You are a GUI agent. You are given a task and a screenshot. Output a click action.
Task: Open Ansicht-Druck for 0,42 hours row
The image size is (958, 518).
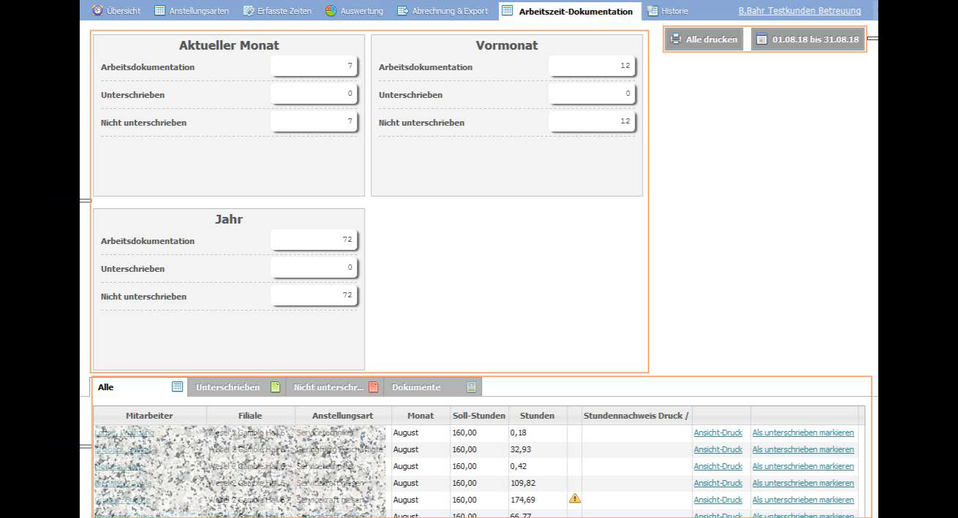pyautogui.click(x=718, y=466)
